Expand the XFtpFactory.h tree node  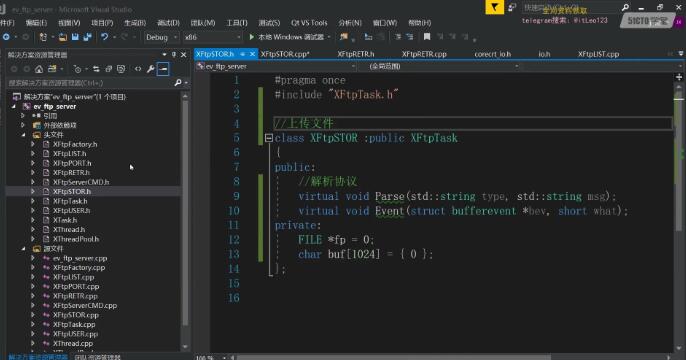[33, 144]
